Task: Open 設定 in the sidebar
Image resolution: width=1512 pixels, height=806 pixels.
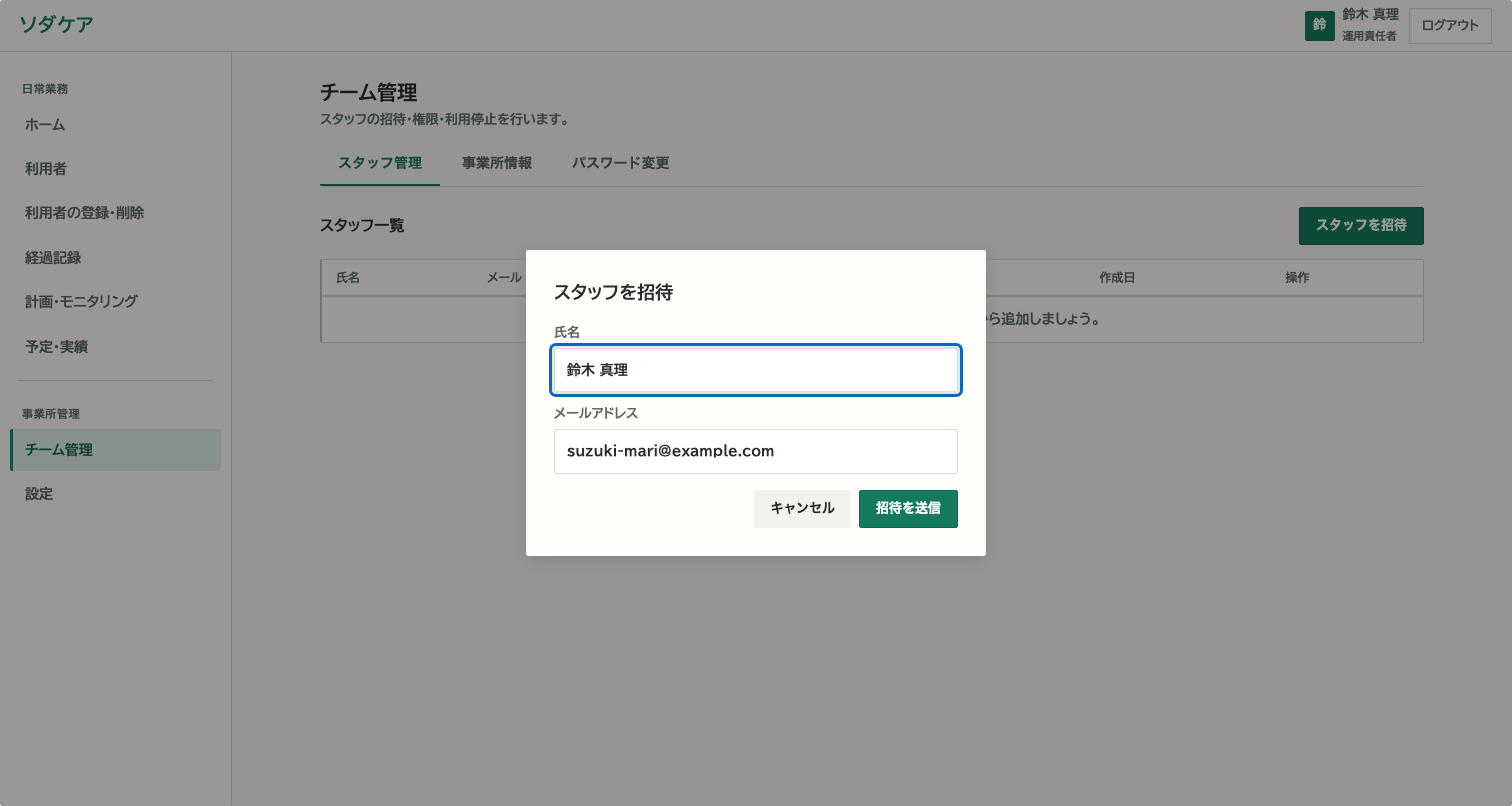Action: 115,494
